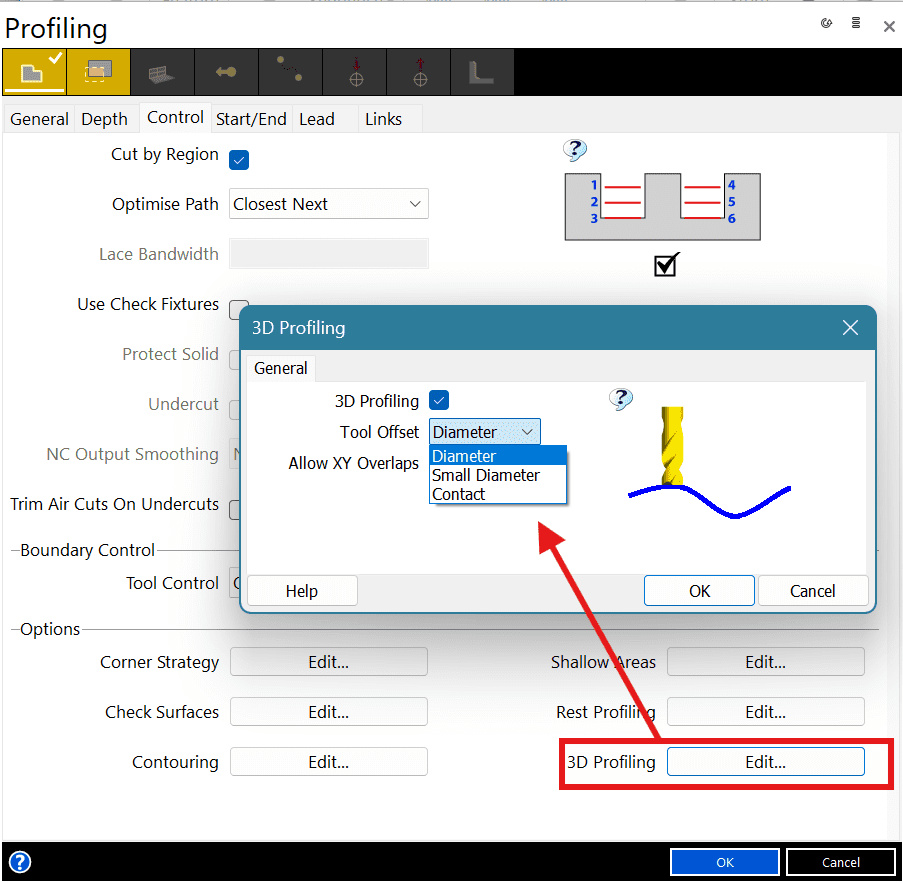Click the first yellow profiling icon with checkmark

click(33, 72)
